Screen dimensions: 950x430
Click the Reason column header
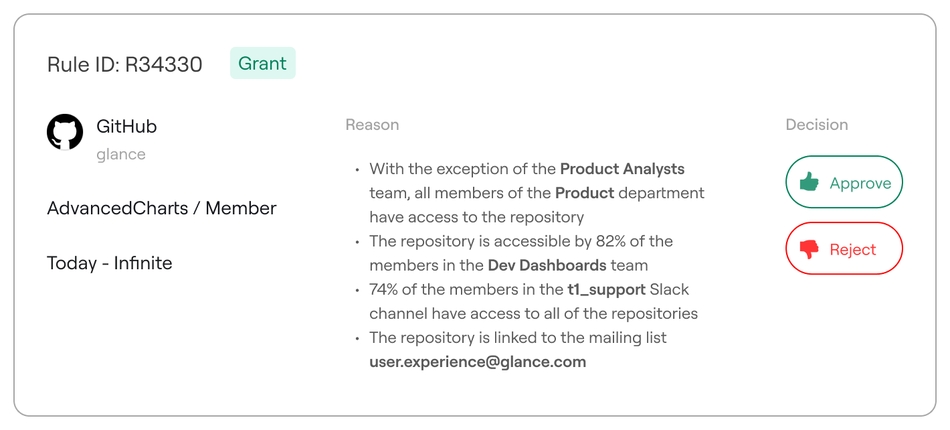click(372, 125)
